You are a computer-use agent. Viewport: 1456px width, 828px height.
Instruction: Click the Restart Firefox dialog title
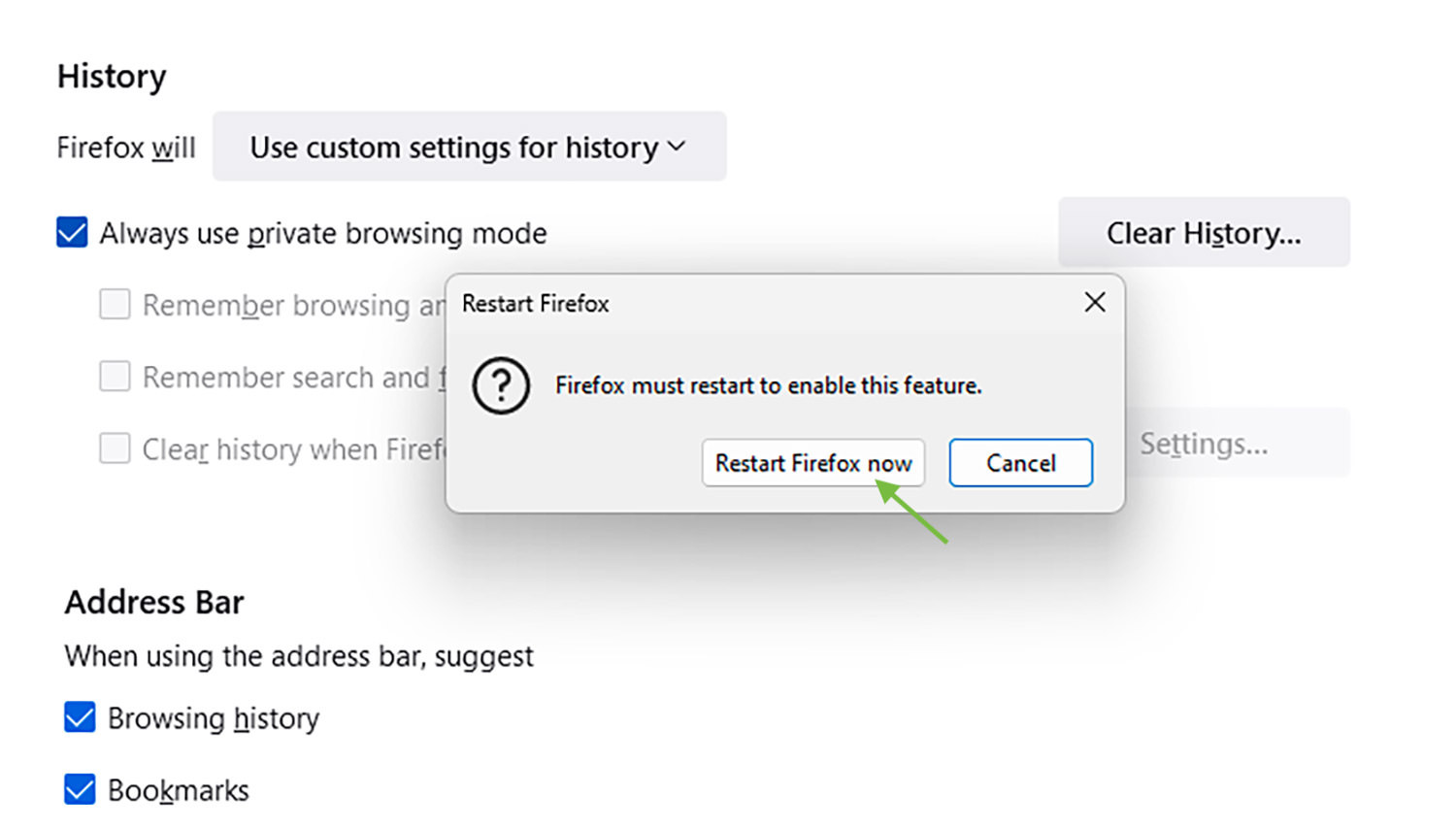tap(536, 304)
